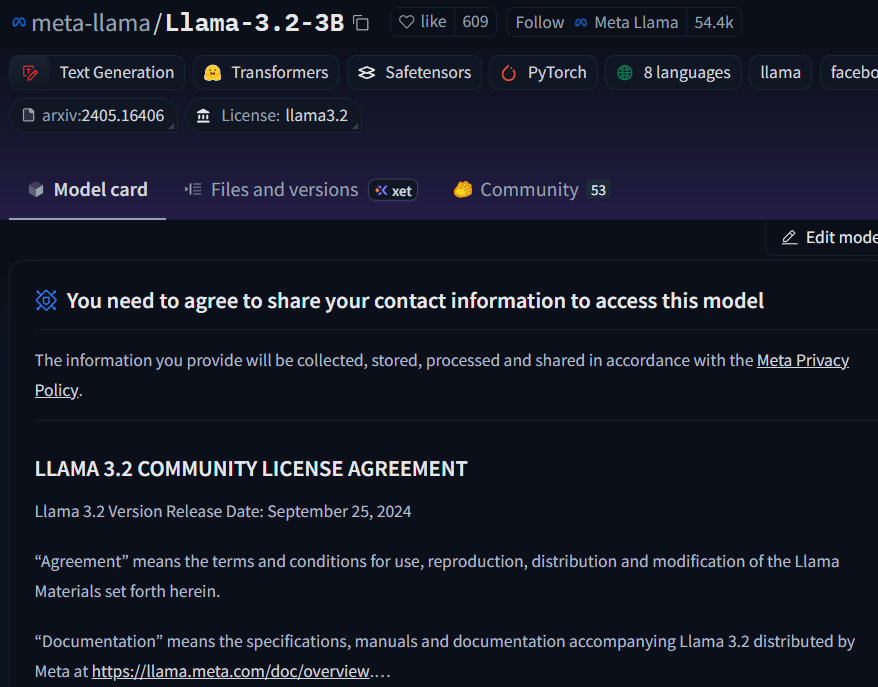Open the llama.meta.com/doc/overview link
The image size is (878, 687).
tap(231, 671)
